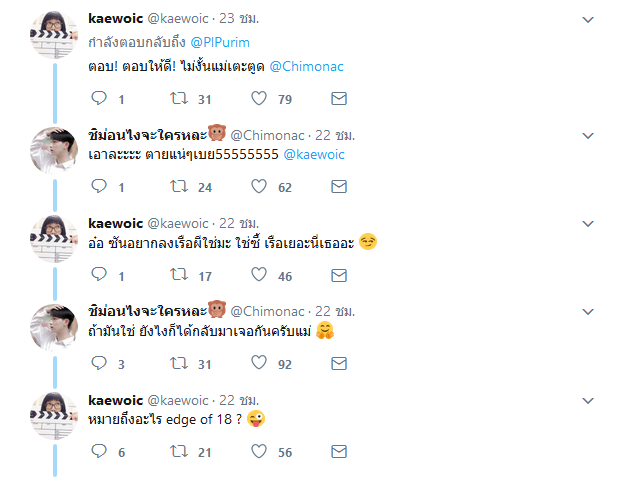Like the tweet with 92 likes
The width and height of the screenshot is (625, 477).
pyautogui.click(x=259, y=364)
